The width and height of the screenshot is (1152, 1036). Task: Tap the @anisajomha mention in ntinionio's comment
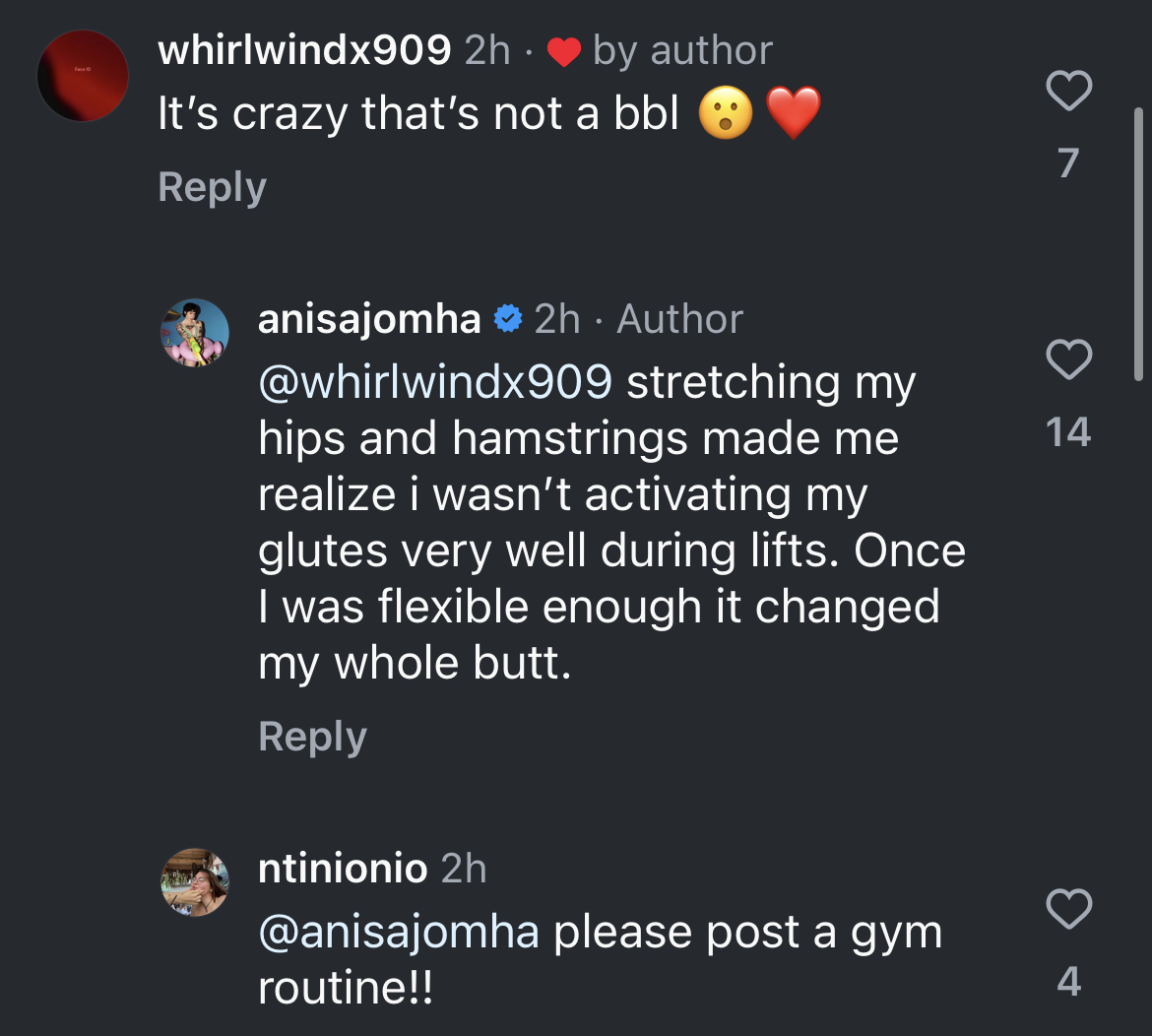pos(399,932)
